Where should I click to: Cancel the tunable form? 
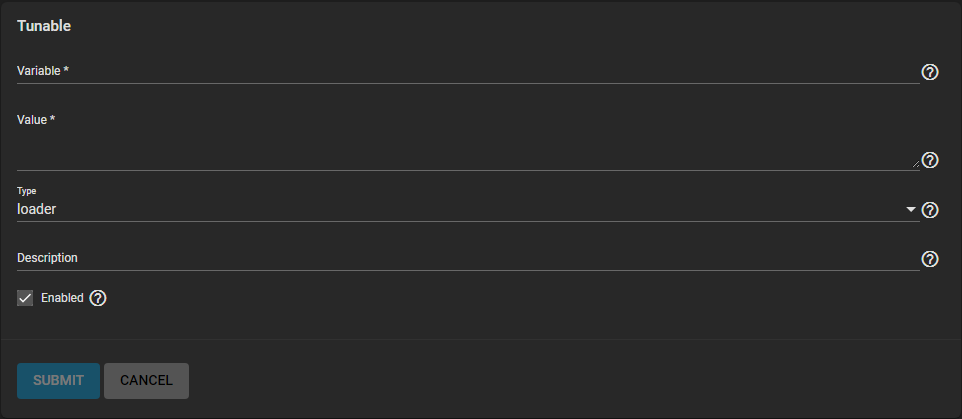click(x=146, y=381)
